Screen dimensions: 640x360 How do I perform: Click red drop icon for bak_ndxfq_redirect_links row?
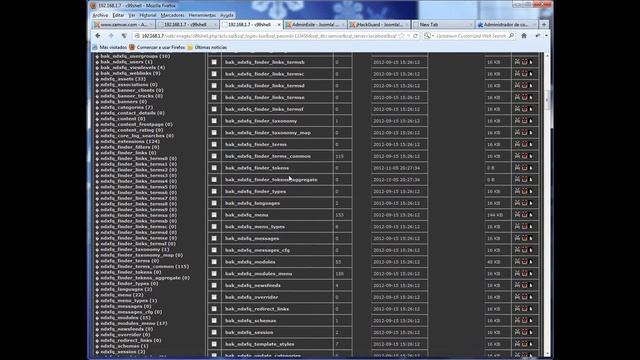[x=524, y=309]
